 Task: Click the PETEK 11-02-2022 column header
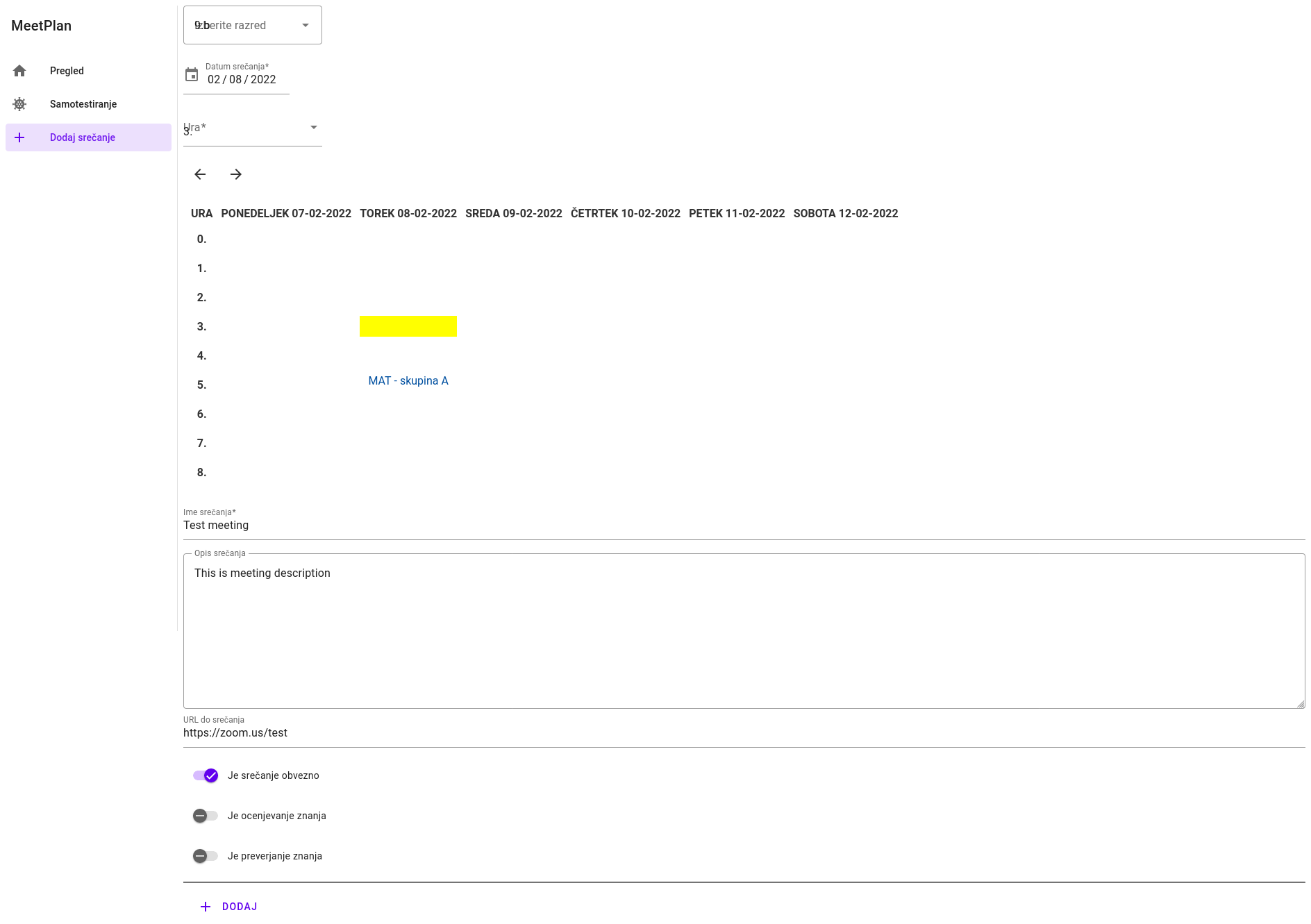pos(737,214)
